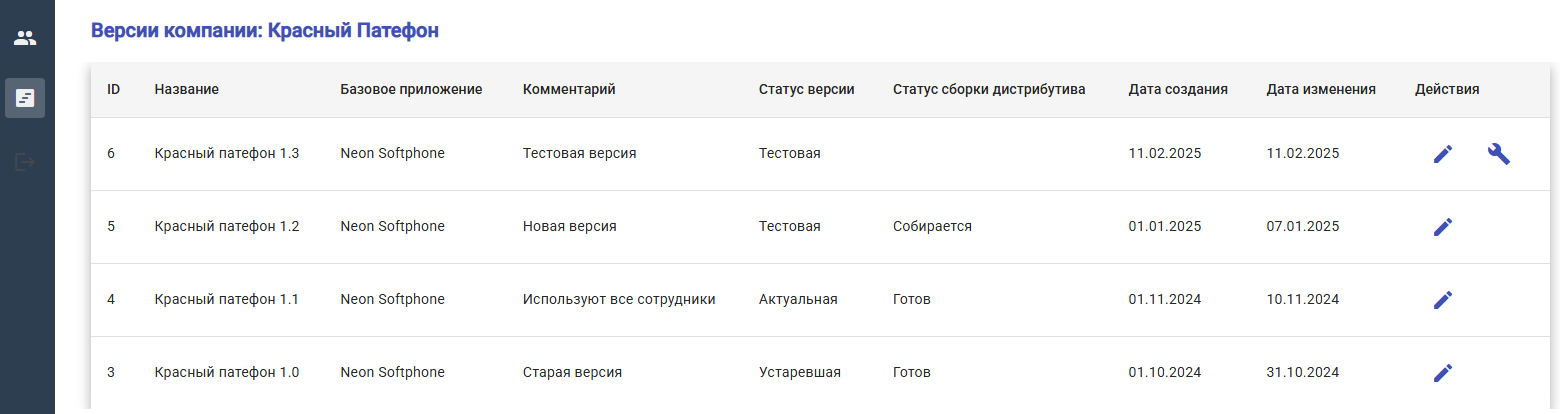
Task: Click the page title Версии компании
Action: (265, 31)
